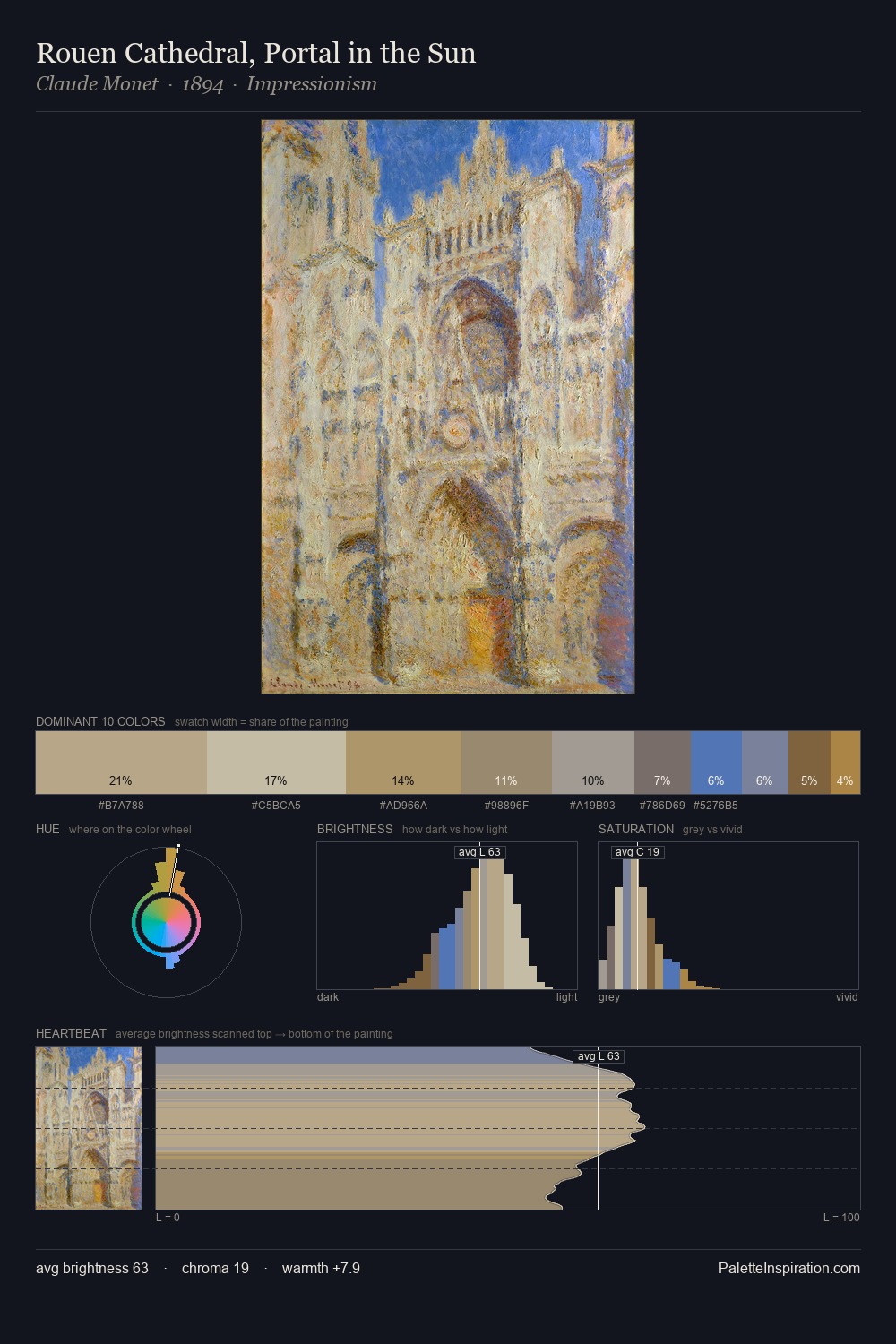Image resolution: width=896 pixels, height=1344 pixels.
Task: Click hex code #A19B93
Action: point(592,806)
